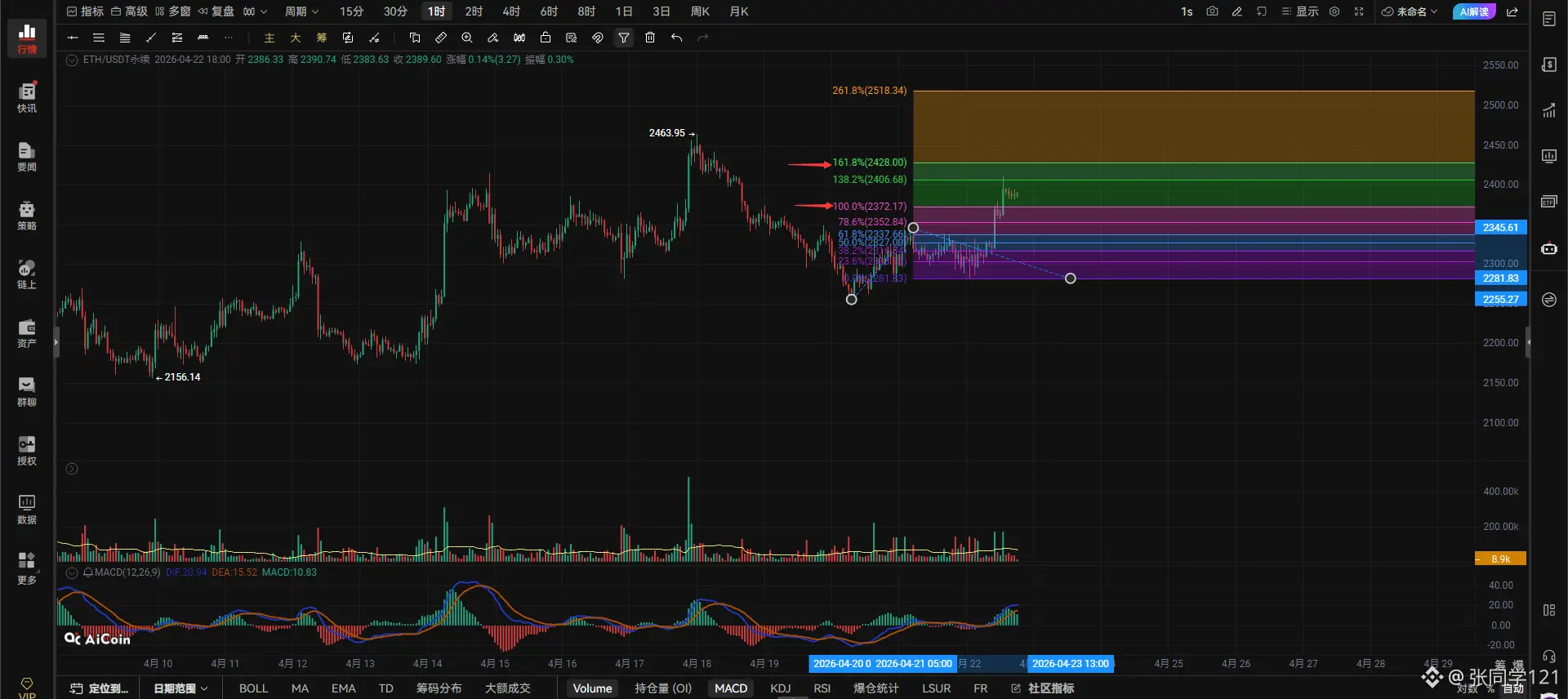This screenshot has height=699, width=1568.
Task: Open the 指标 indicators button
Action: coord(85,11)
